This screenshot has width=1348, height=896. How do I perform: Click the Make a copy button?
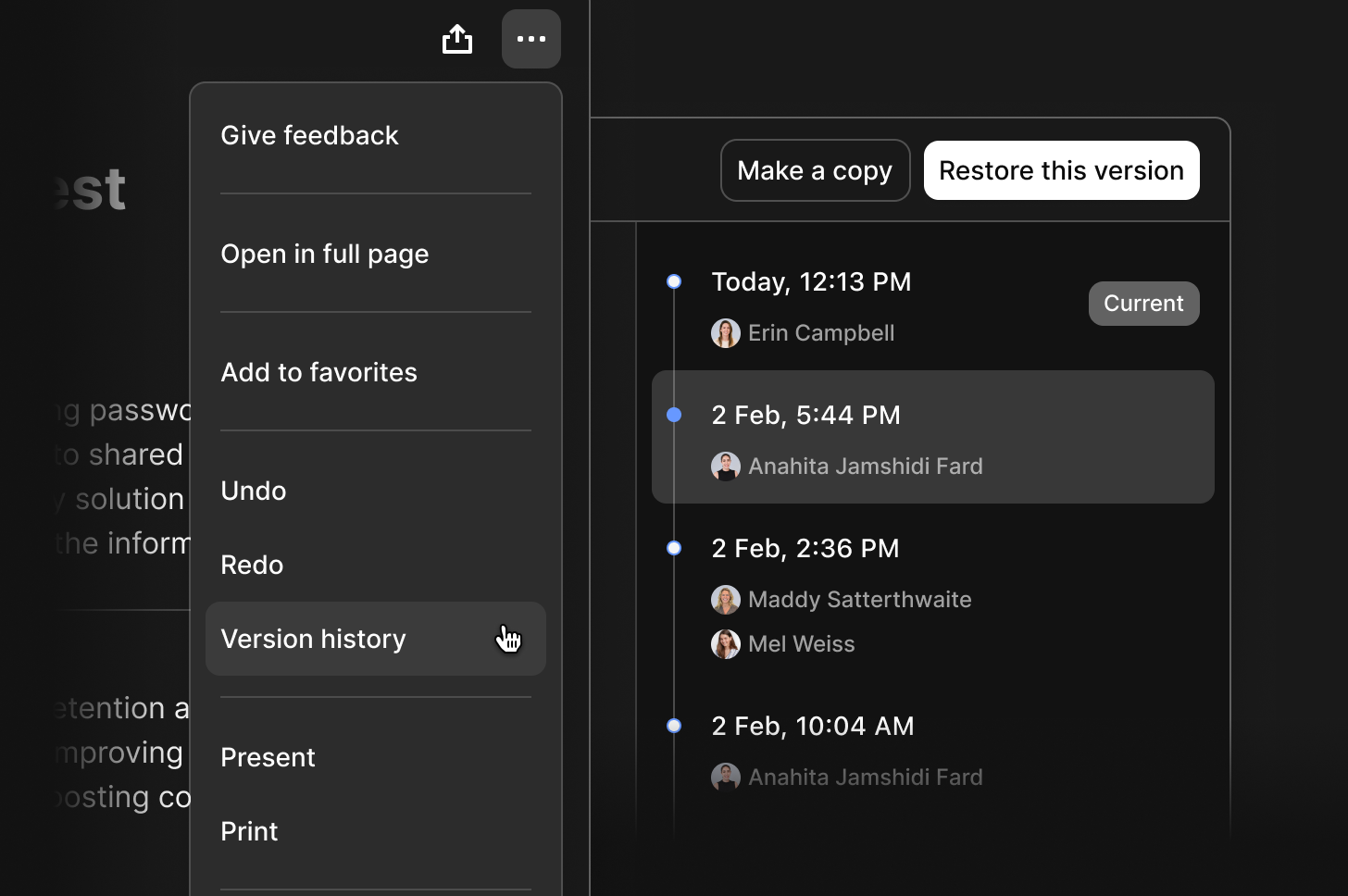pos(815,170)
